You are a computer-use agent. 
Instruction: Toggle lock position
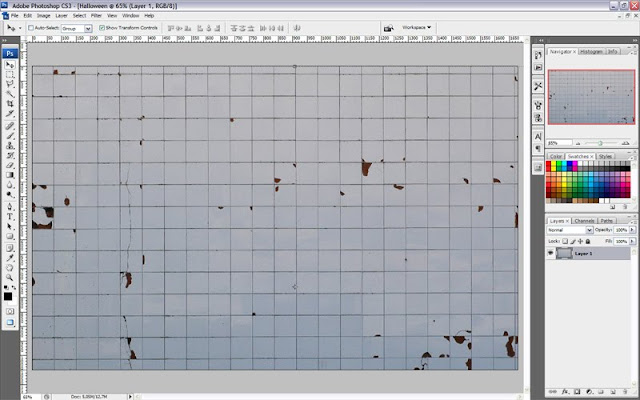(x=580, y=241)
